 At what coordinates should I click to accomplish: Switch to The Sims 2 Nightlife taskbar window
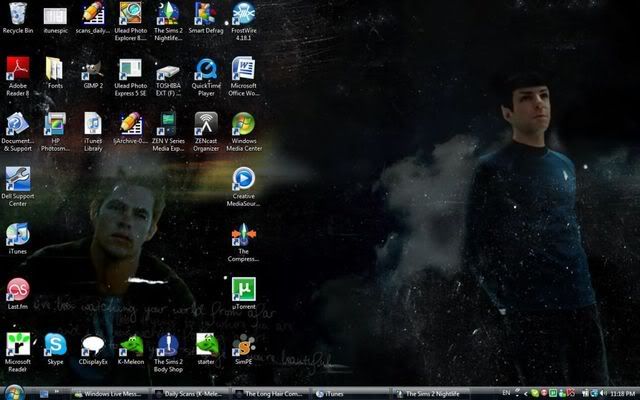click(432, 394)
